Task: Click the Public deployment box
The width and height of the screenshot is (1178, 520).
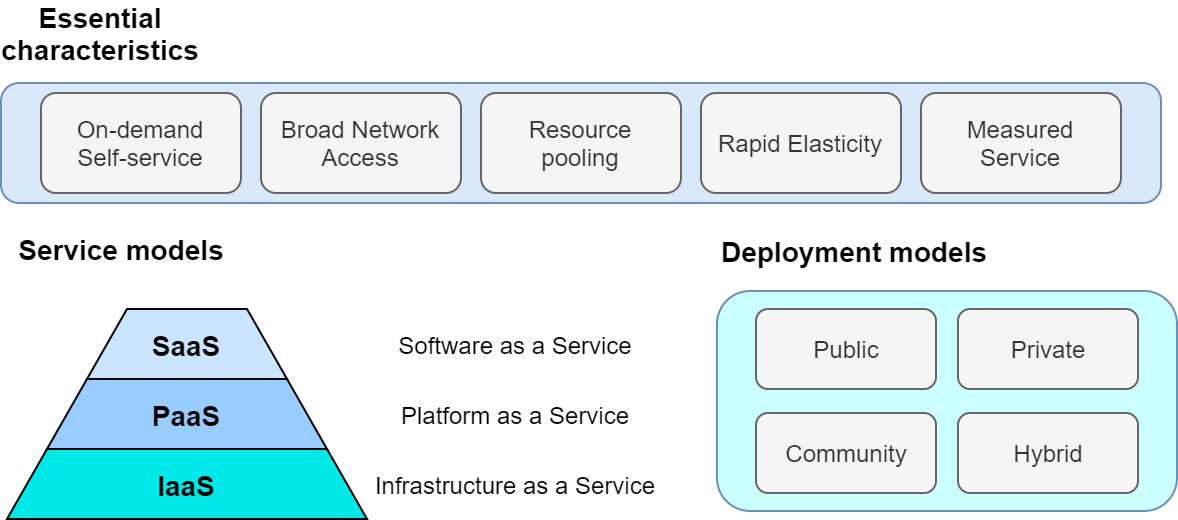Action: click(x=845, y=349)
